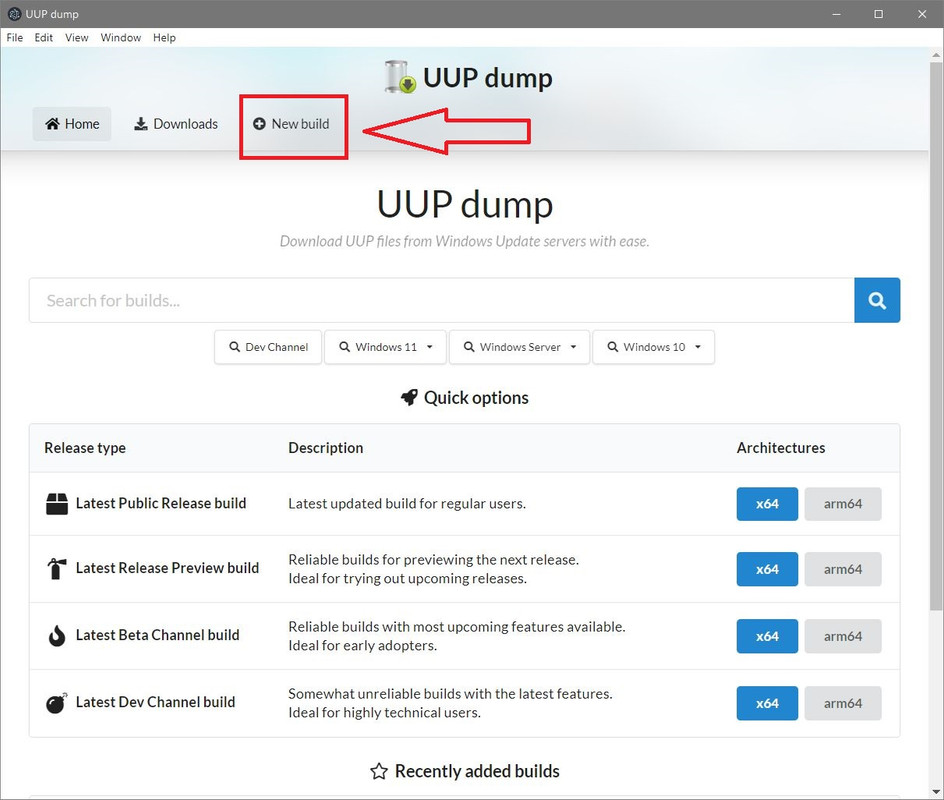This screenshot has height=800, width=944.
Task: Select arm64 for Latest Release Preview build
Action: pos(843,569)
